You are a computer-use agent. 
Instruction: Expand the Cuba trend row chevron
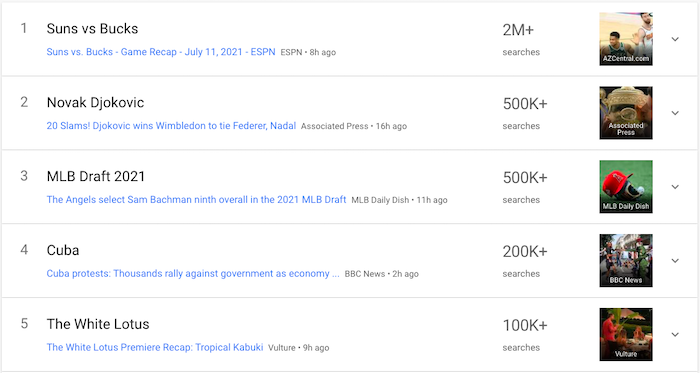[675, 261]
